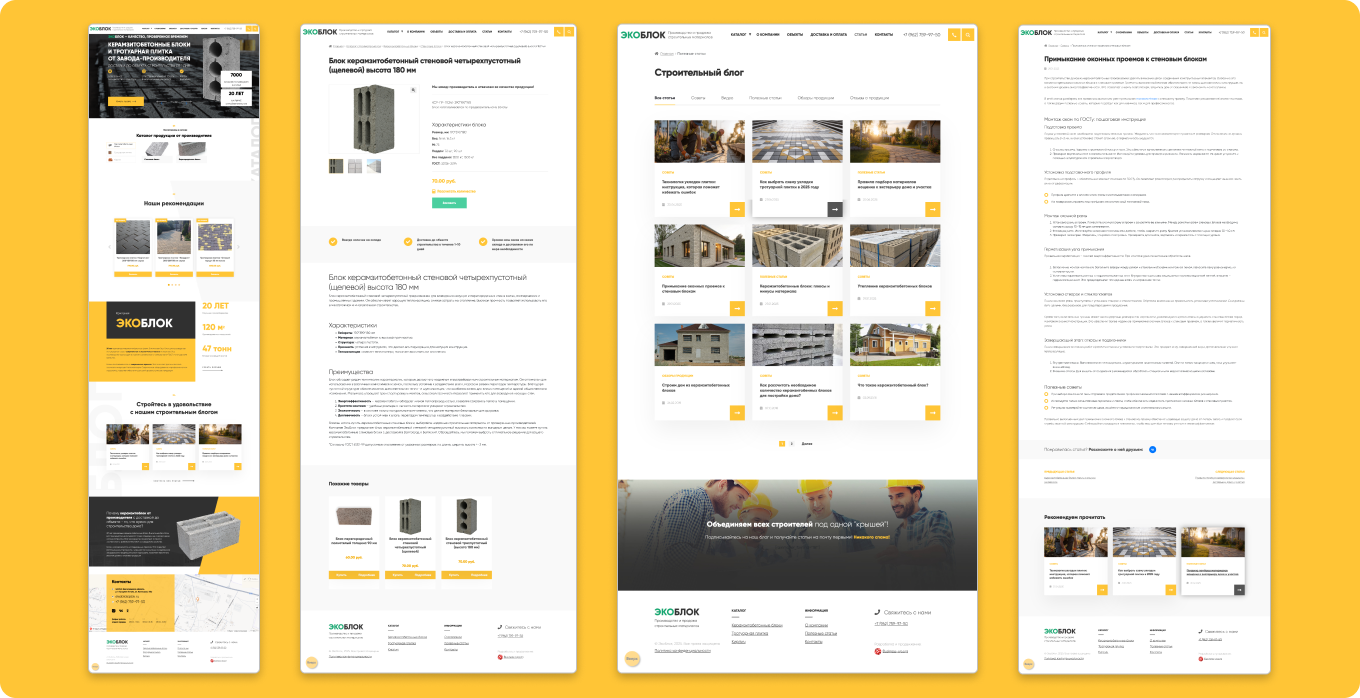Click arrow button on 'Что такое керамзитобетонный блок?' card
This screenshot has width=1360, height=698.
[933, 412]
